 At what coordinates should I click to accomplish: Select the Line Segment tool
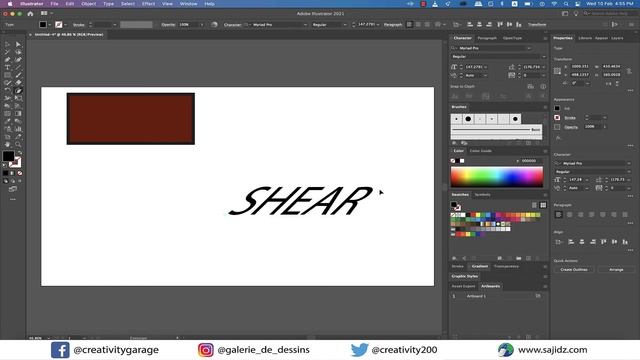[x=18, y=68]
